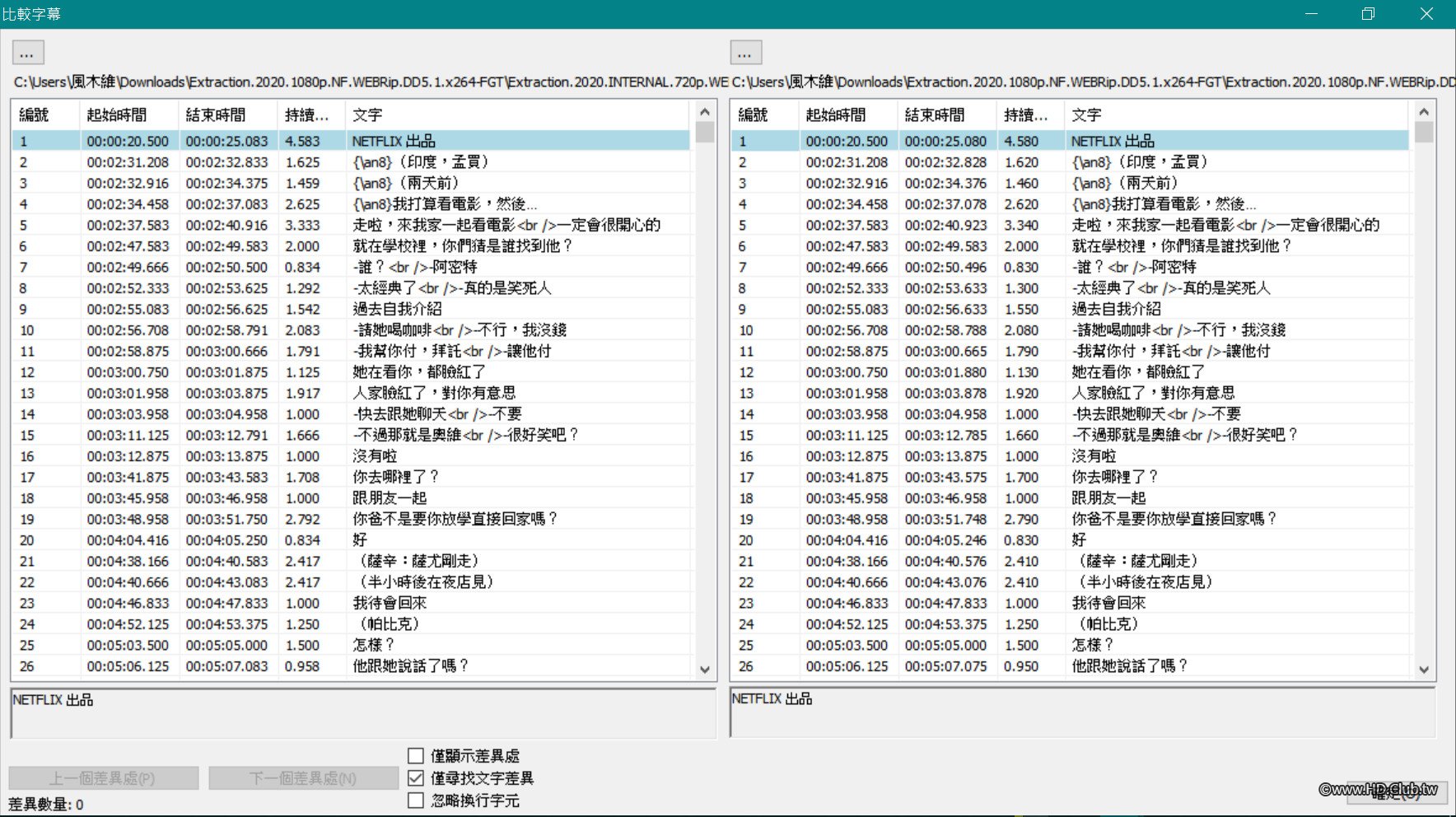Screen dimensions: 1456x817
Task: Click the right pane 持續 column header
Action: pos(1030,114)
